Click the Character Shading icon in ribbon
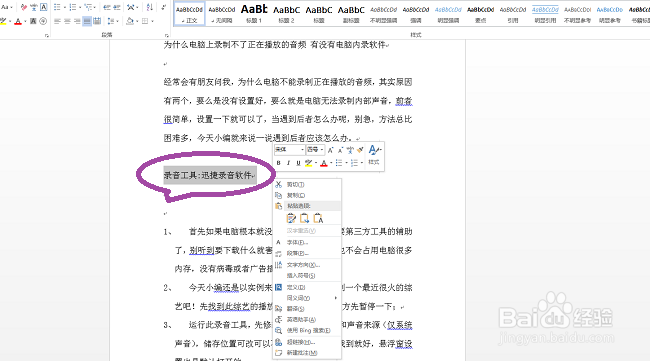650x361 pixels. coord(33,21)
